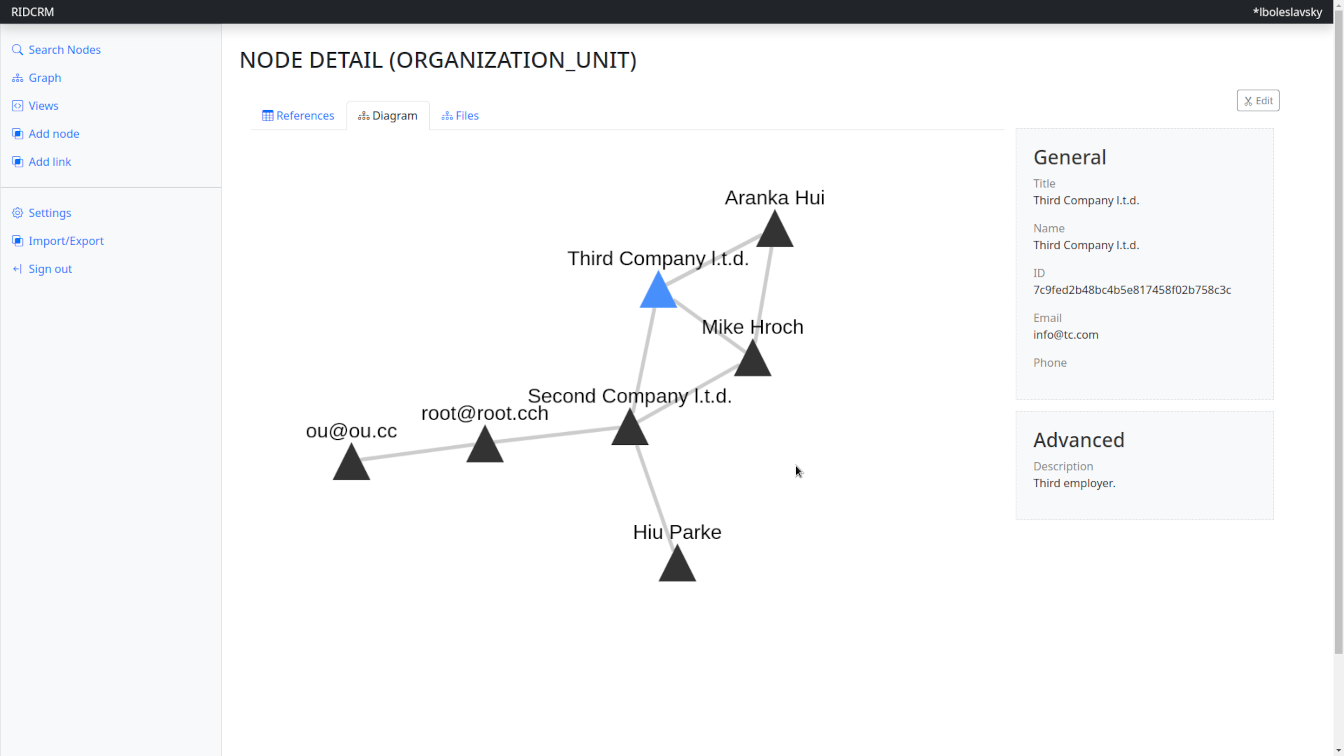Open the Sign out link
This screenshot has height=756, width=1344.
point(48,268)
